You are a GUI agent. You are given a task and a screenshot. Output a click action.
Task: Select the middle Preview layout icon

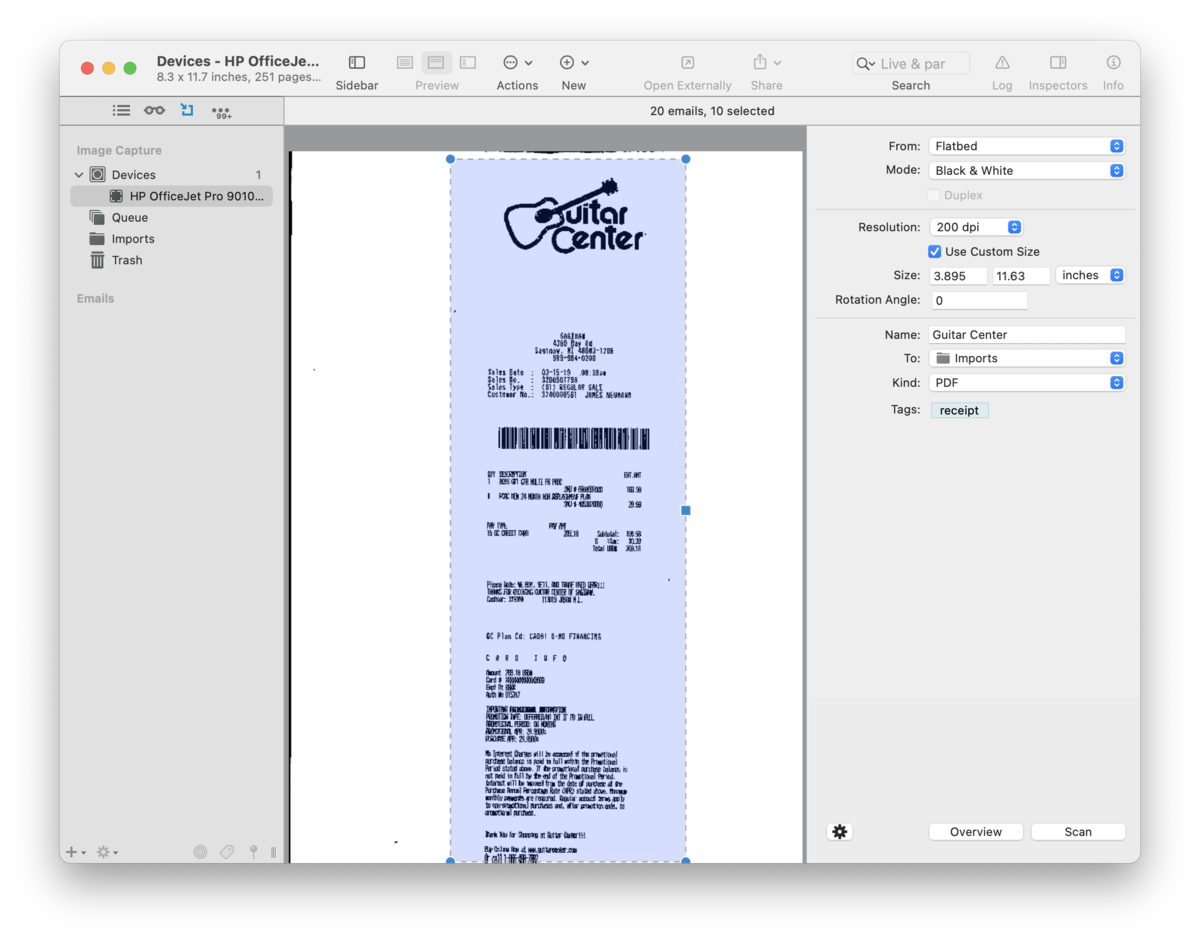coord(436,63)
